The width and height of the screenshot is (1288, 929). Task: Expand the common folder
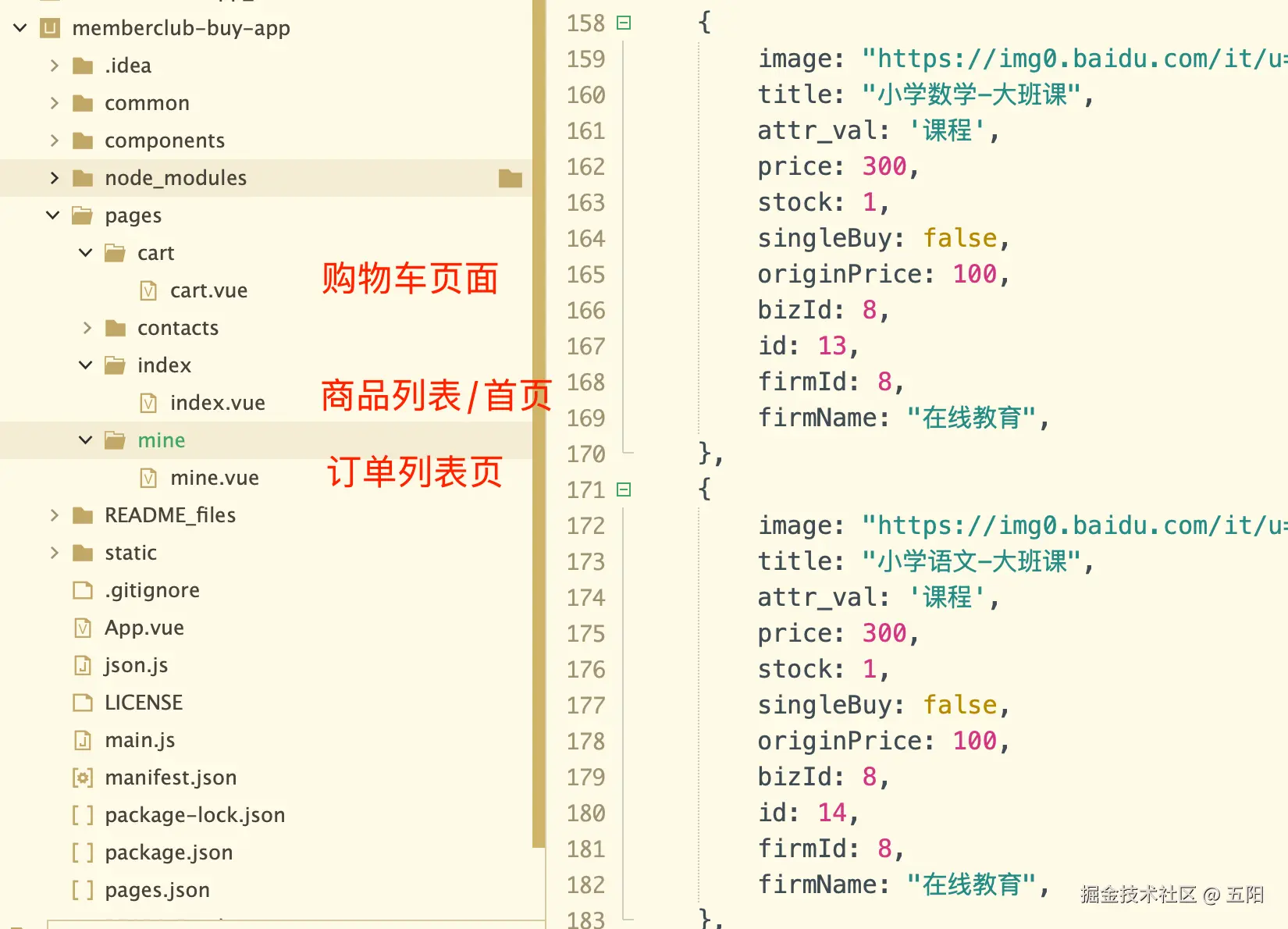[54, 103]
